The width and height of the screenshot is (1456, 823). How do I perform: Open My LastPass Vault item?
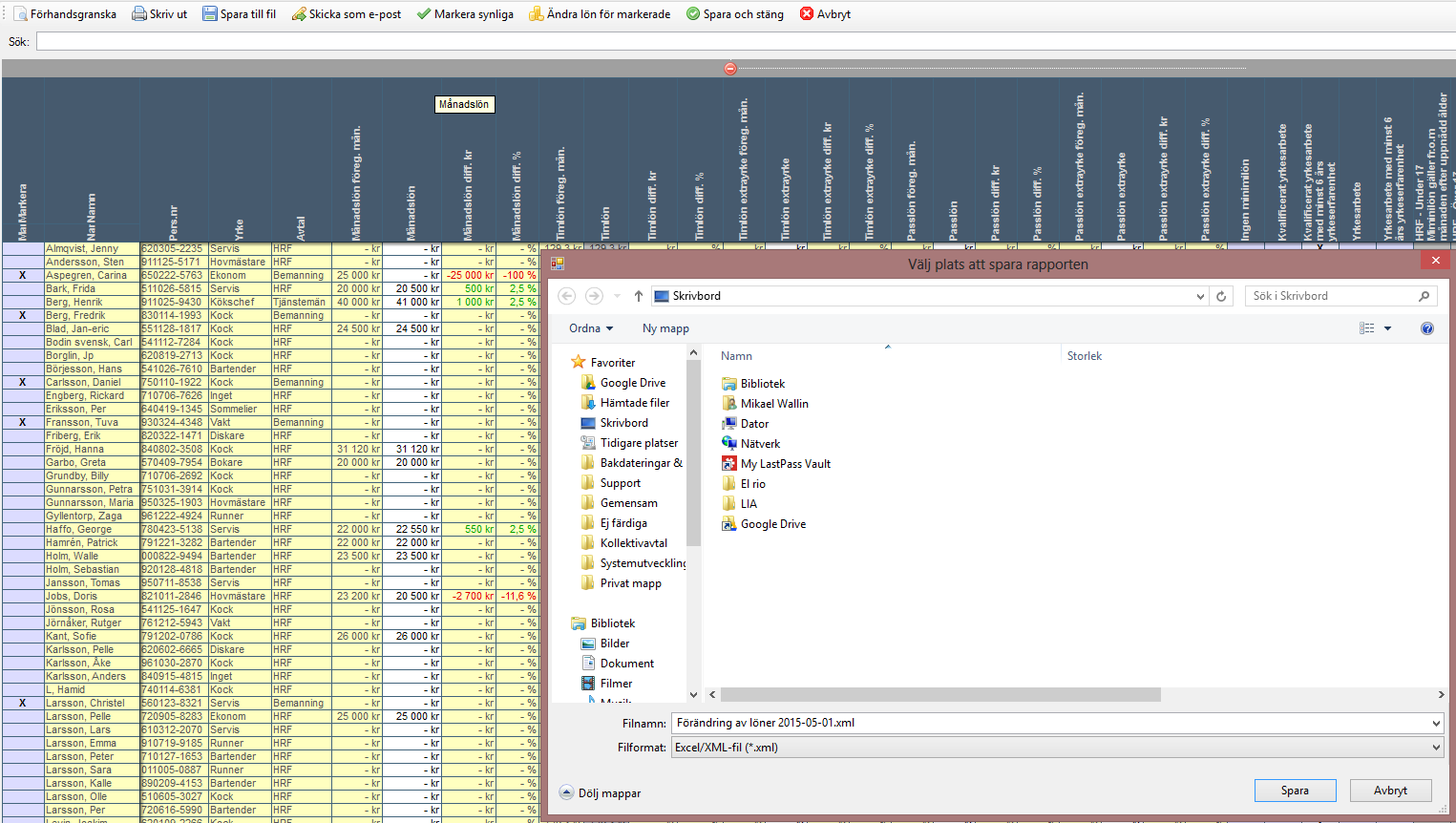click(x=776, y=464)
